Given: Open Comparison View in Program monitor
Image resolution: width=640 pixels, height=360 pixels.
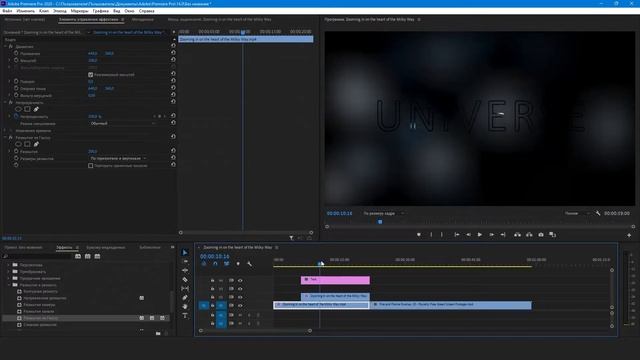Looking at the screenshot, I should [553, 235].
